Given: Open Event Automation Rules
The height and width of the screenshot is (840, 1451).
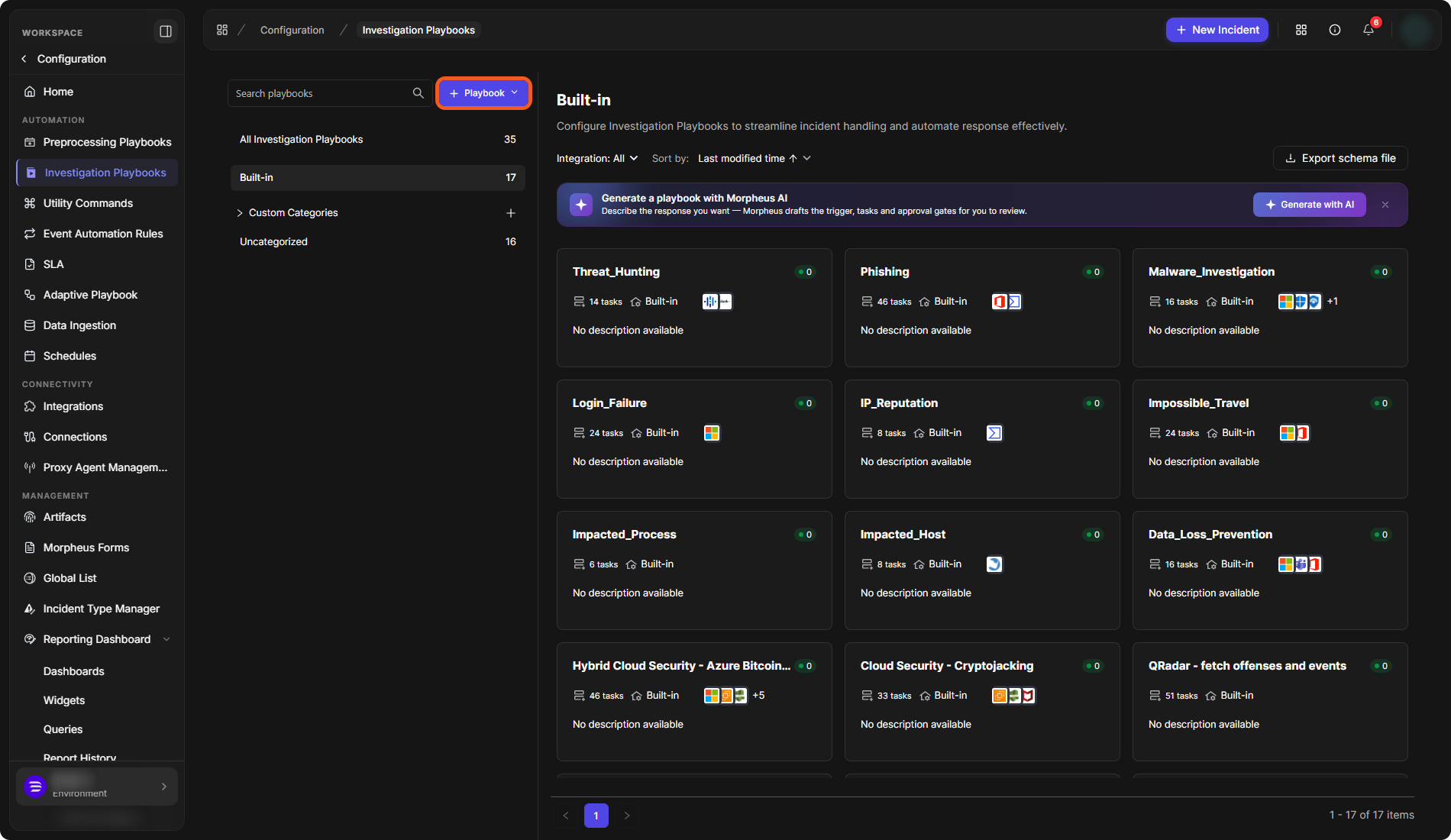Looking at the screenshot, I should [97, 234].
